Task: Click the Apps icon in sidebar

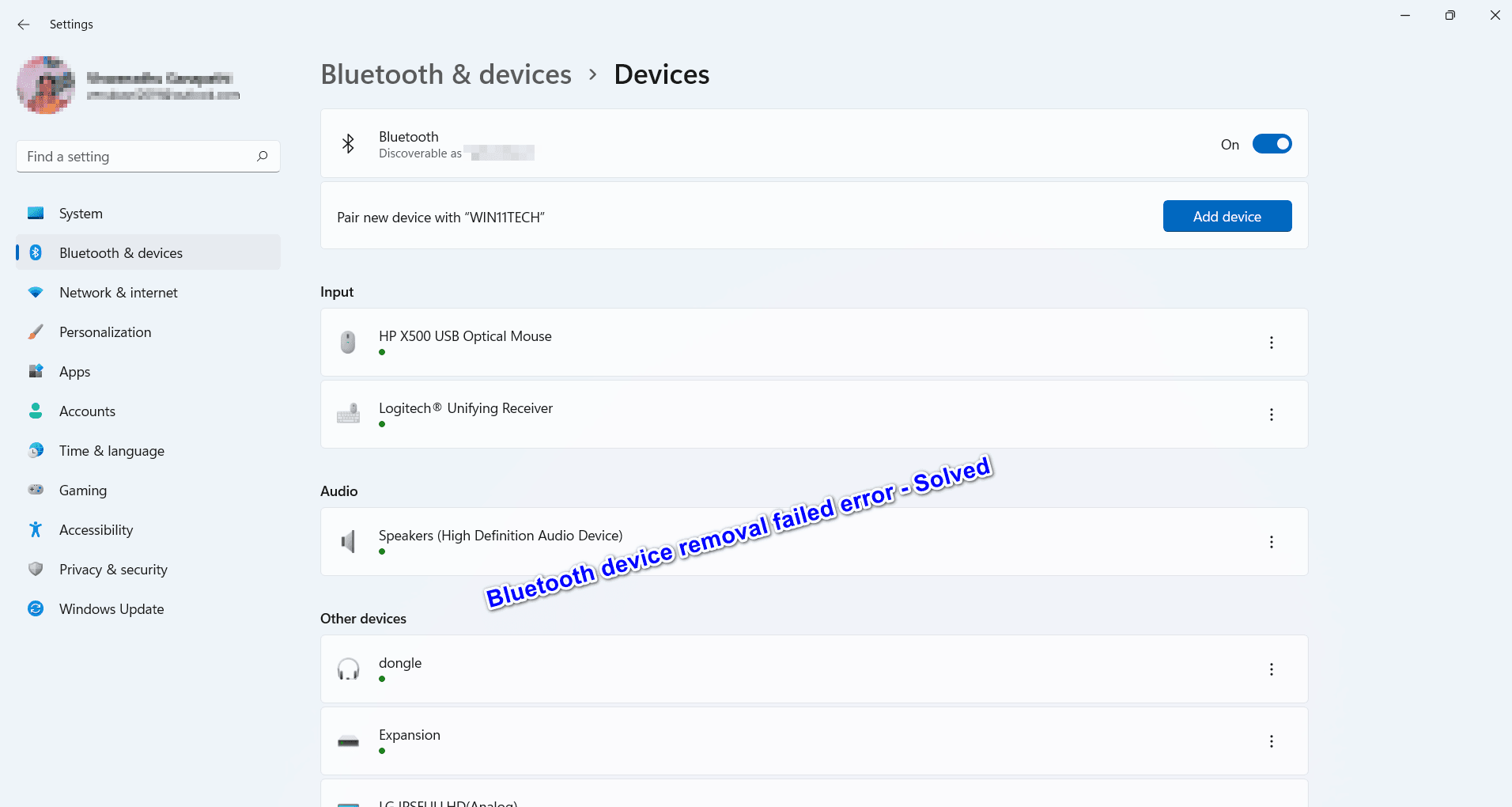Action: [x=36, y=372]
